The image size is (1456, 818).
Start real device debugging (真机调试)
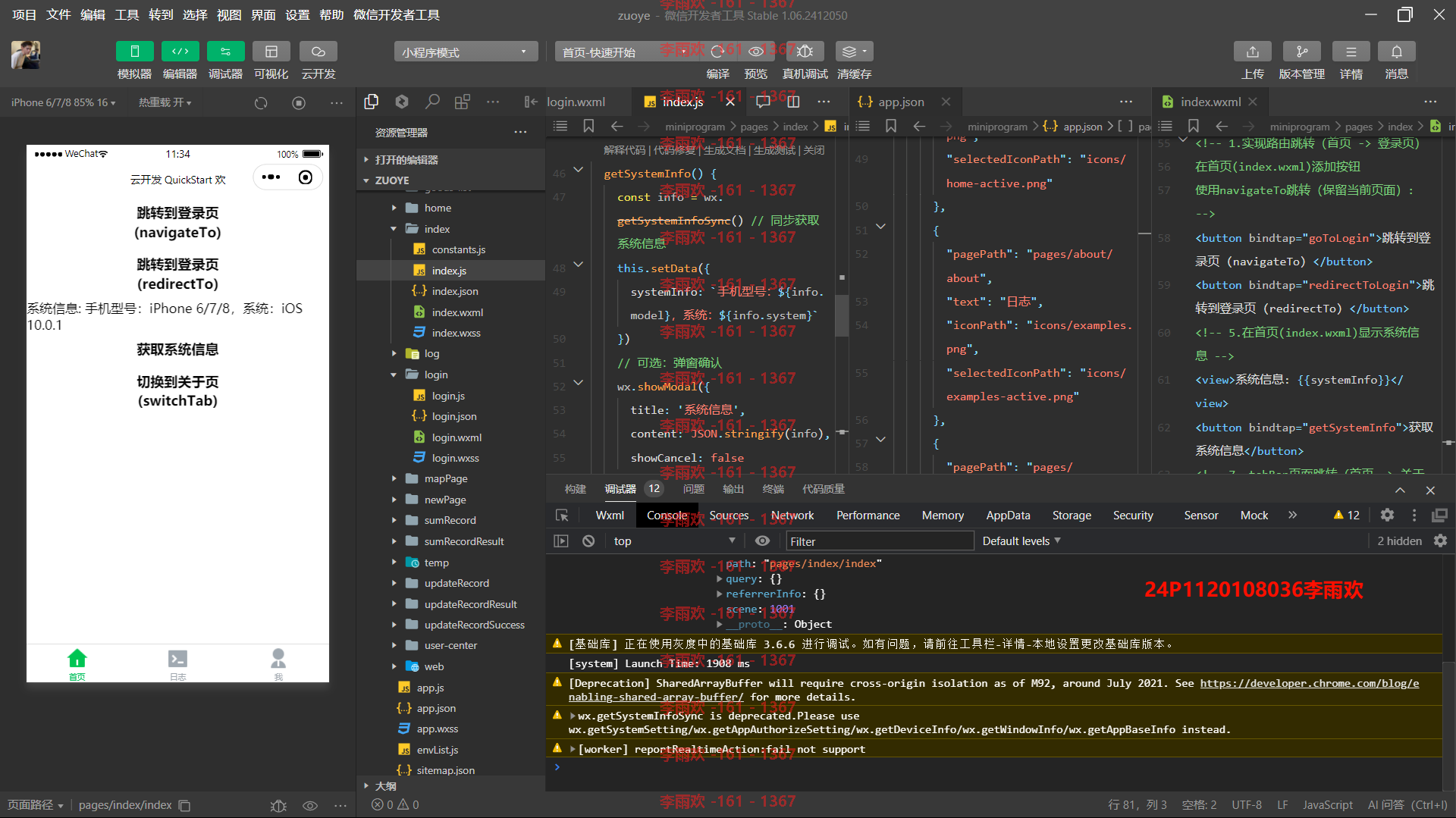pyautogui.click(x=805, y=52)
